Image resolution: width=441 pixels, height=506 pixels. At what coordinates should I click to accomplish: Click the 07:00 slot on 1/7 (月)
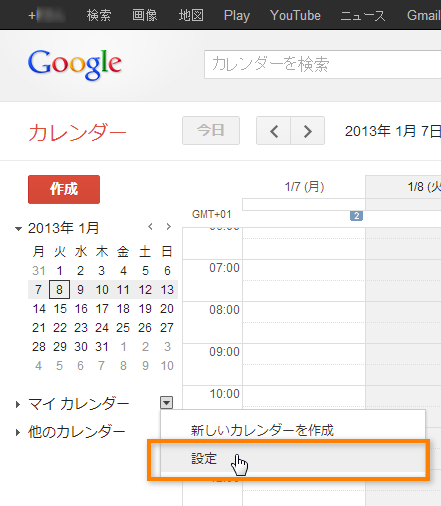(x=304, y=280)
